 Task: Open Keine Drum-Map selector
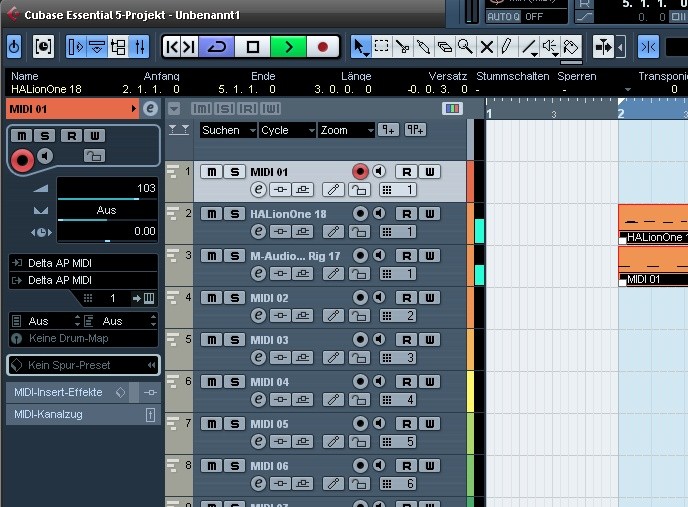coord(83,338)
